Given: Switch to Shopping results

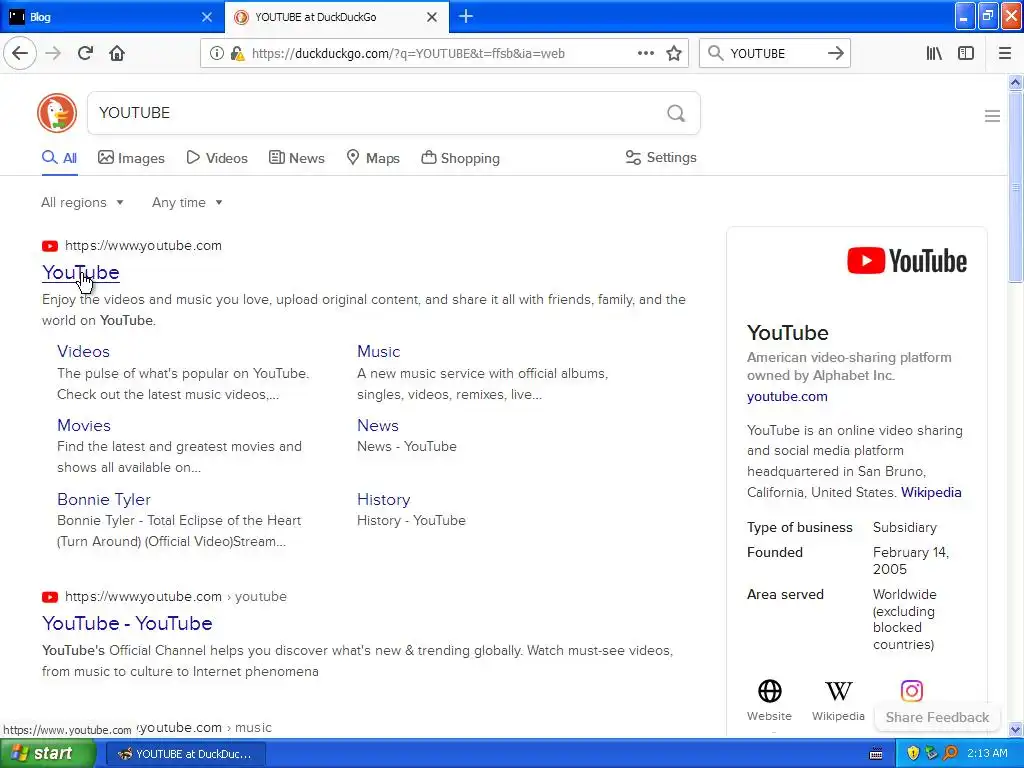Looking at the screenshot, I should click(460, 158).
